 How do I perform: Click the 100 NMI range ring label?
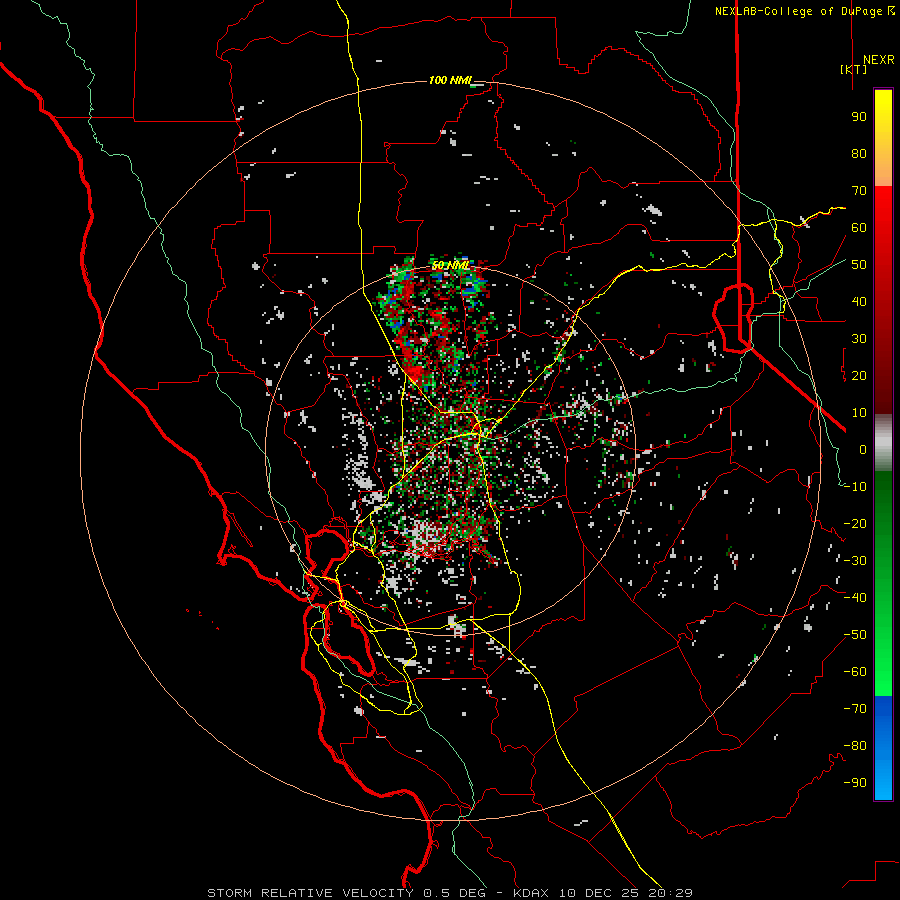[449, 80]
